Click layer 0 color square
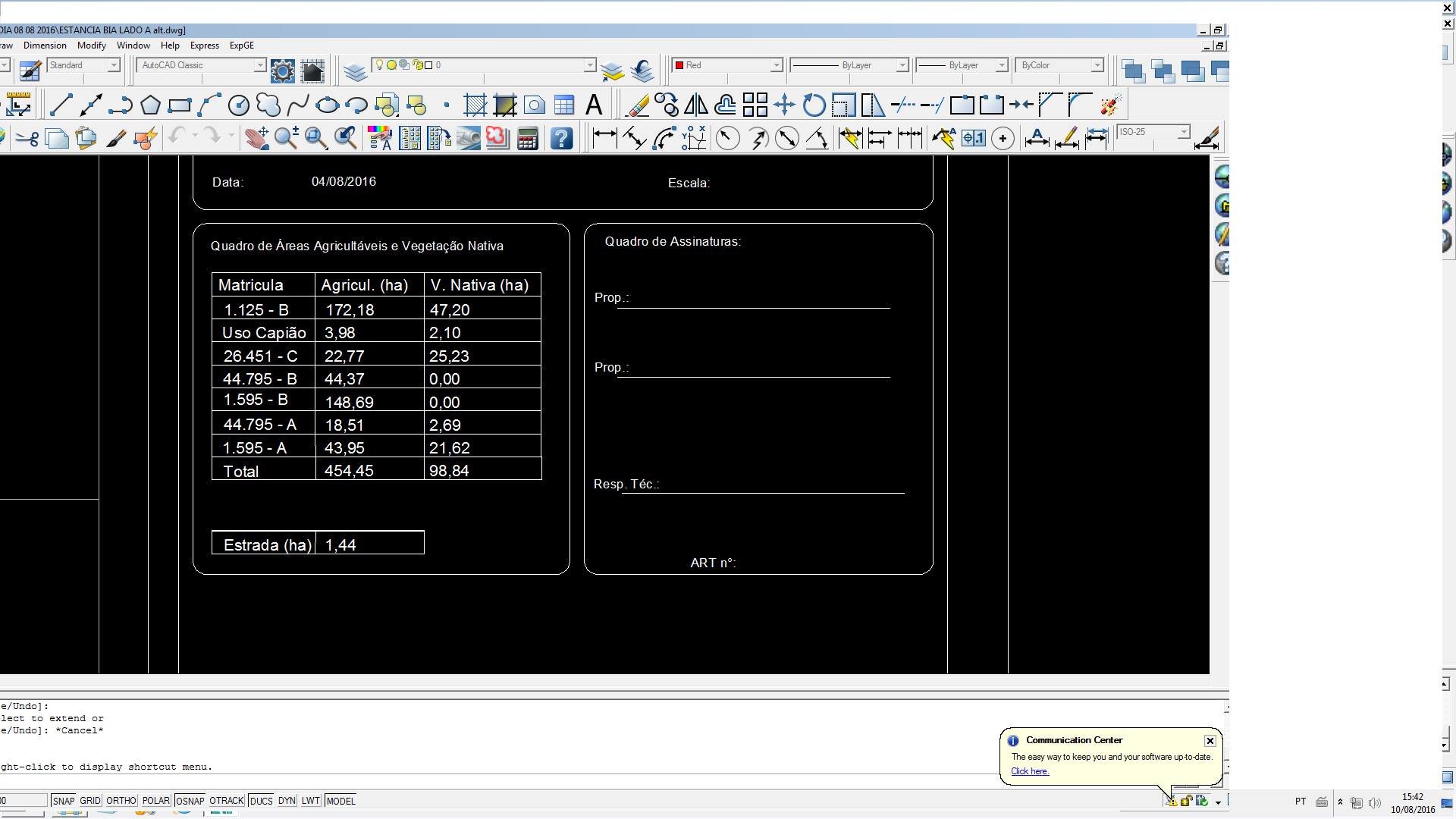 click(428, 65)
